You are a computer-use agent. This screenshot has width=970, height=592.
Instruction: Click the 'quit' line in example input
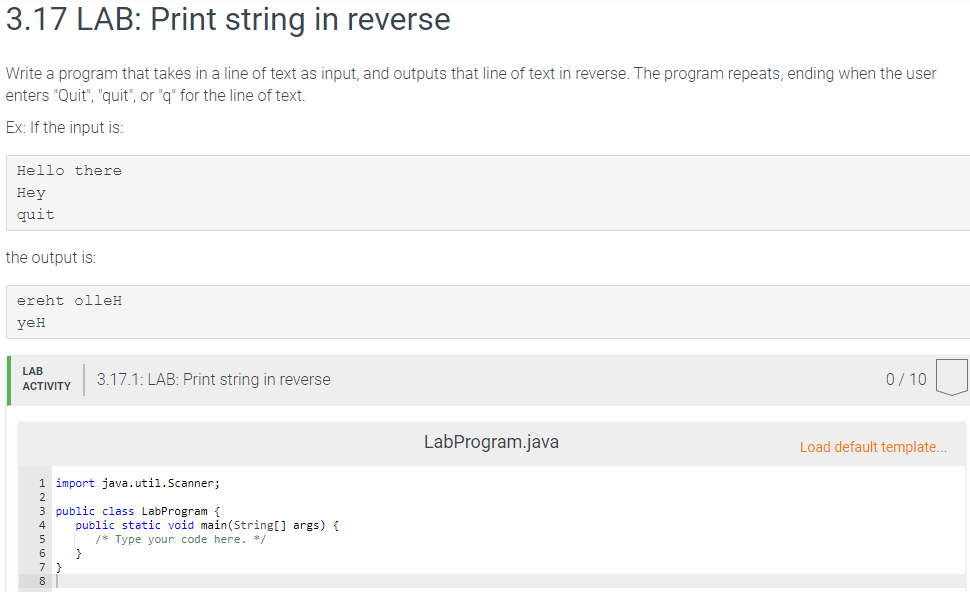coord(35,215)
